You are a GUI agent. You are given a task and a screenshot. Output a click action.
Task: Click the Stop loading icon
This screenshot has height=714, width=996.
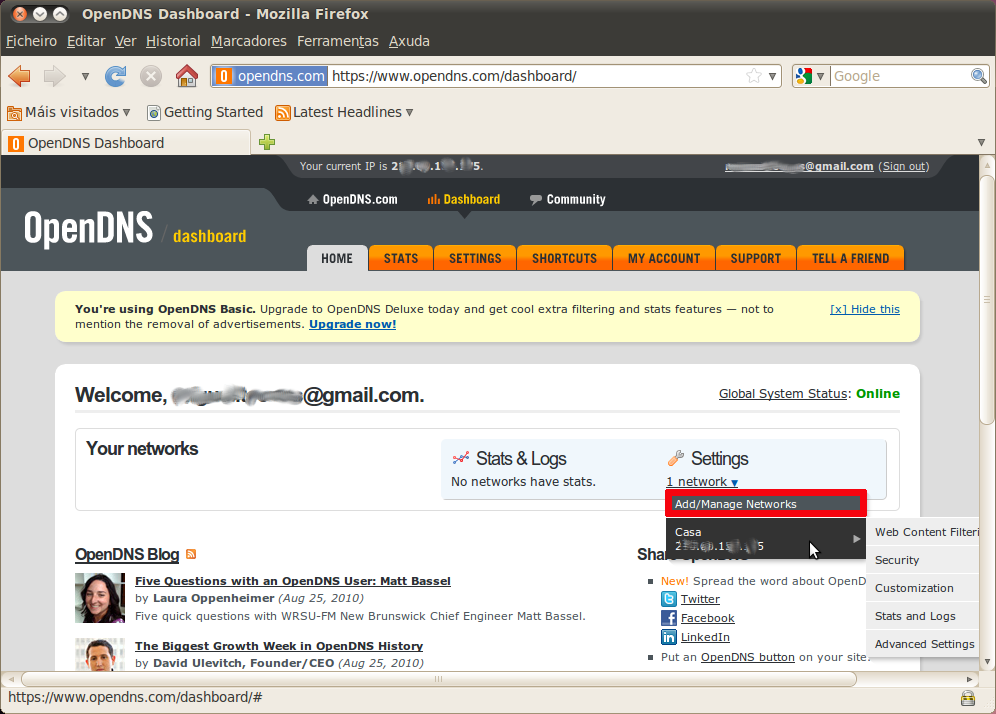pyautogui.click(x=151, y=76)
